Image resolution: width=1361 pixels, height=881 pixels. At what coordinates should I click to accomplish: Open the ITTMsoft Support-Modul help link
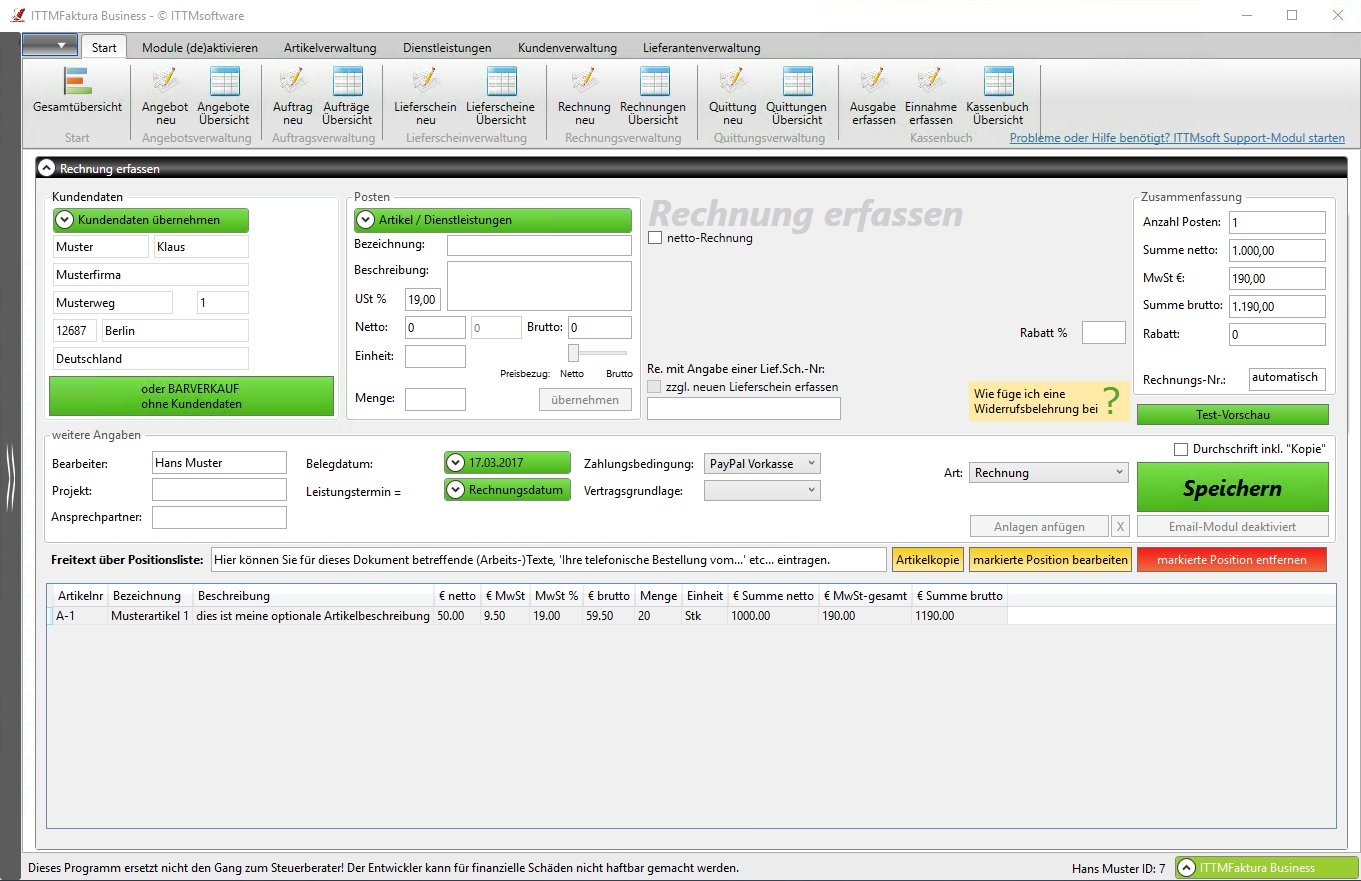point(1177,138)
